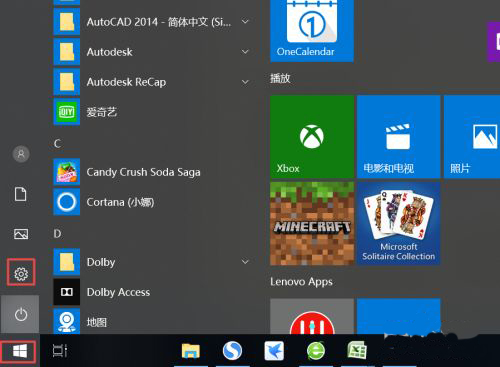
Task: Click the Dolby folder icon
Action: [x=67, y=262]
